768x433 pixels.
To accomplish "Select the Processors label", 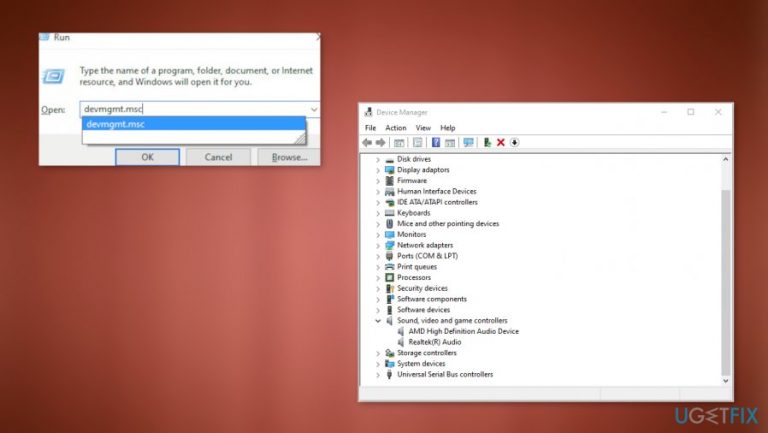I will (x=414, y=278).
